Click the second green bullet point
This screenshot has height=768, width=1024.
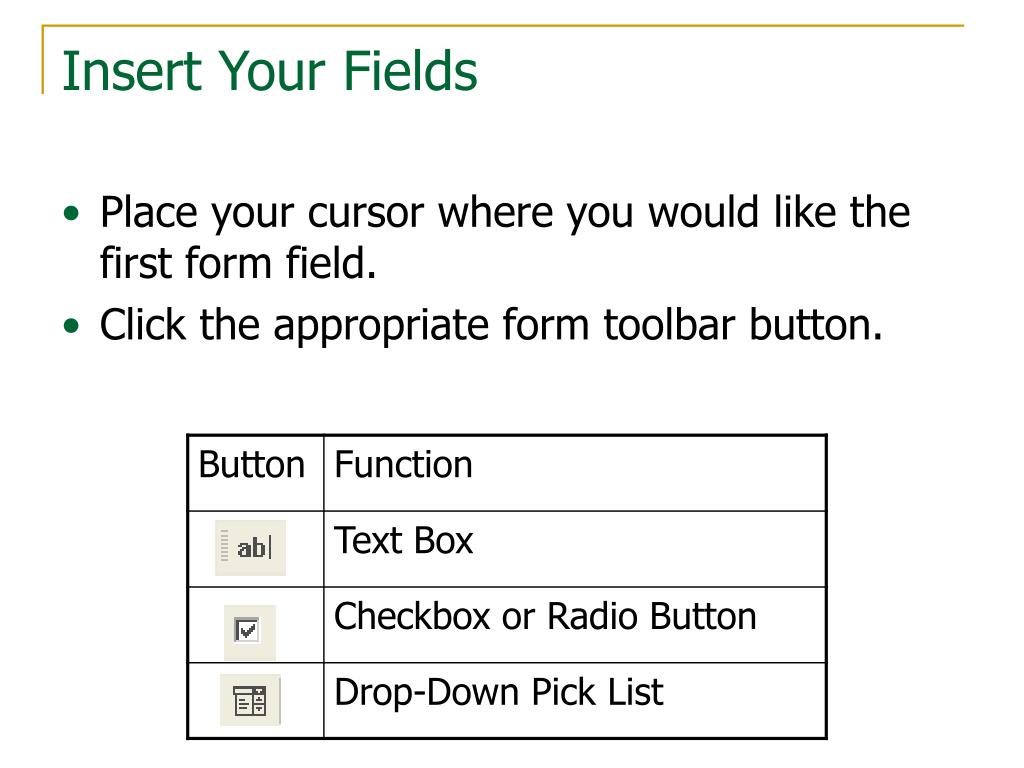point(71,325)
